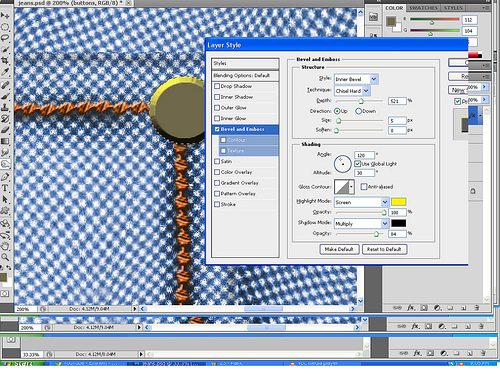Select the Elliptical Marquee tool
The height and width of the screenshot is (375, 500).
[5, 27]
